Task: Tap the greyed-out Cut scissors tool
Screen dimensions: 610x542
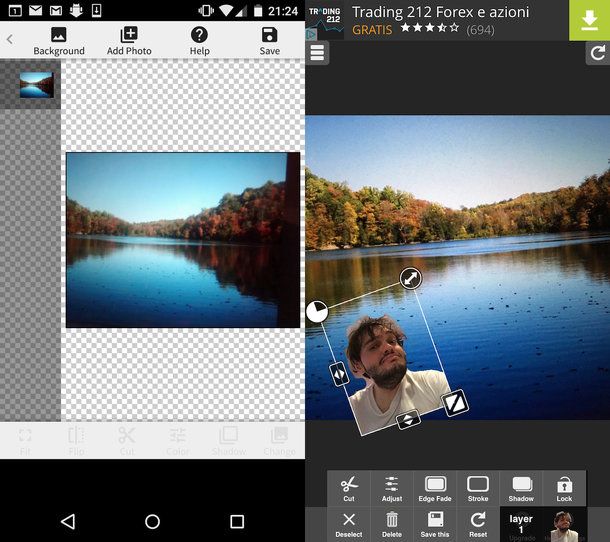Action: point(127,441)
